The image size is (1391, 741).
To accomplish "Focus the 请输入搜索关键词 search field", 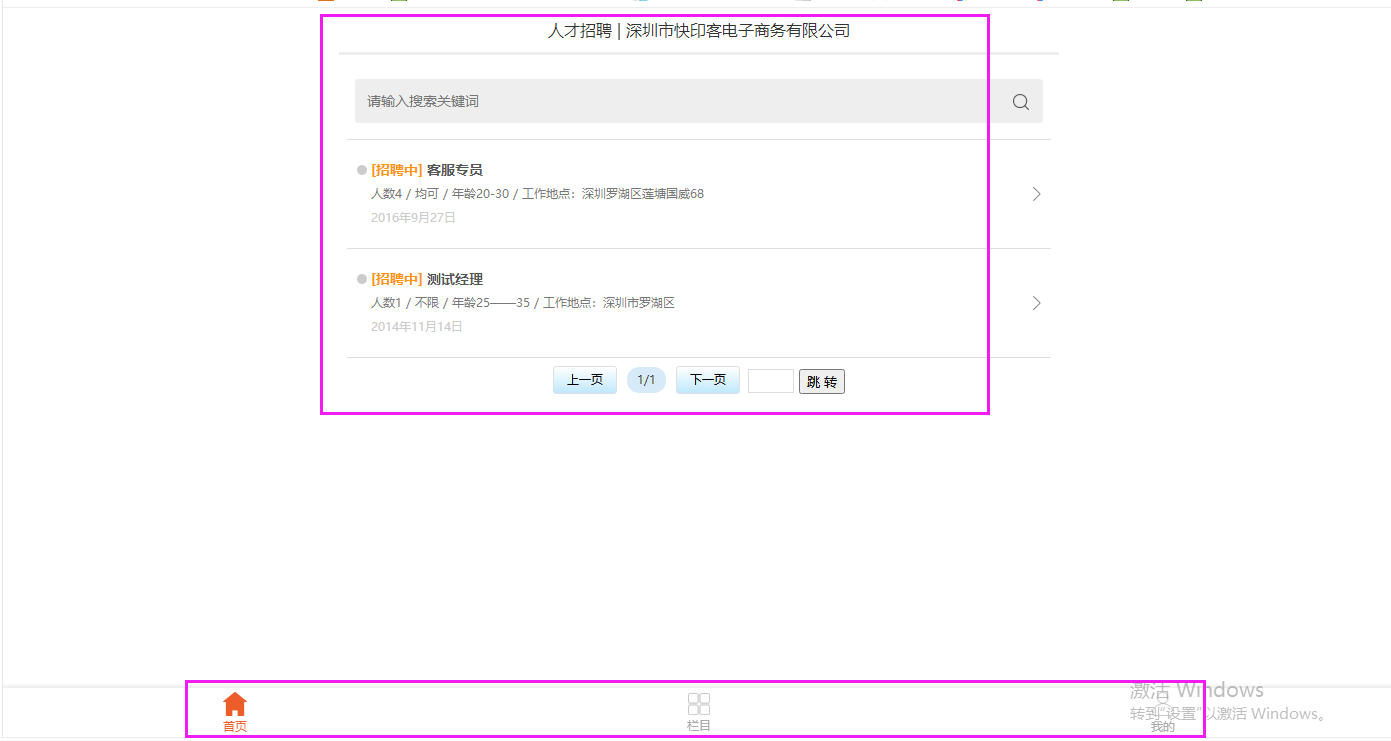I will click(x=680, y=101).
